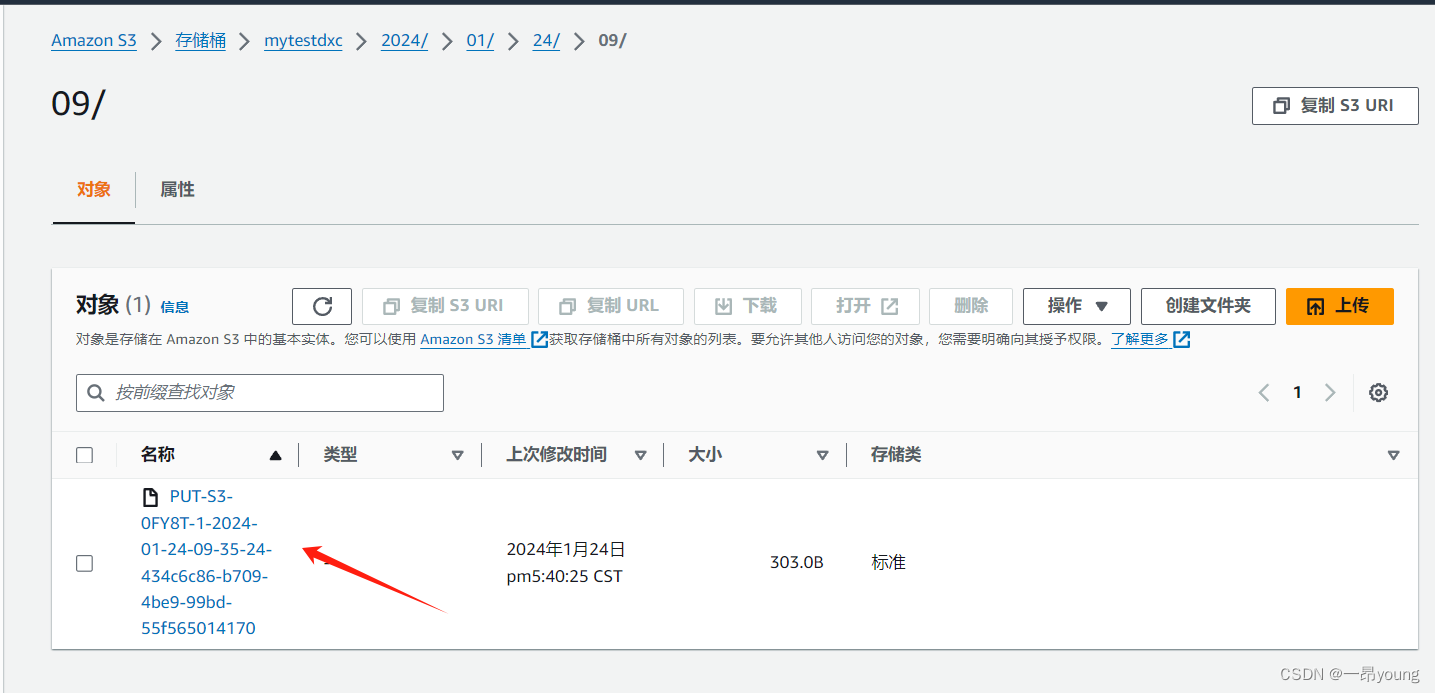Switch to the 属性 tab
Viewport: 1435px width, 693px height.
[177, 189]
